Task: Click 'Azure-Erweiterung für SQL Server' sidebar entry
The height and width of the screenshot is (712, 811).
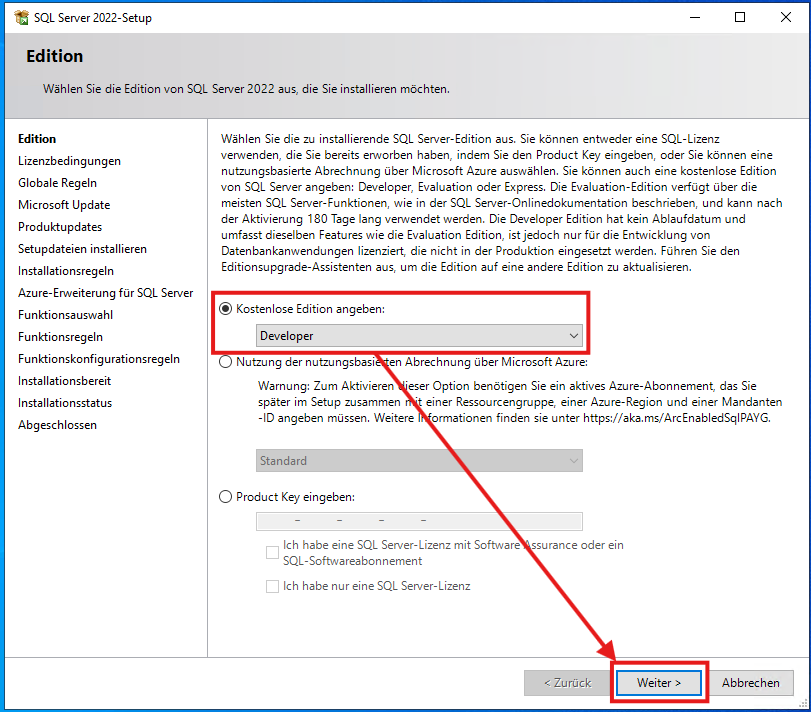Action: coord(106,292)
